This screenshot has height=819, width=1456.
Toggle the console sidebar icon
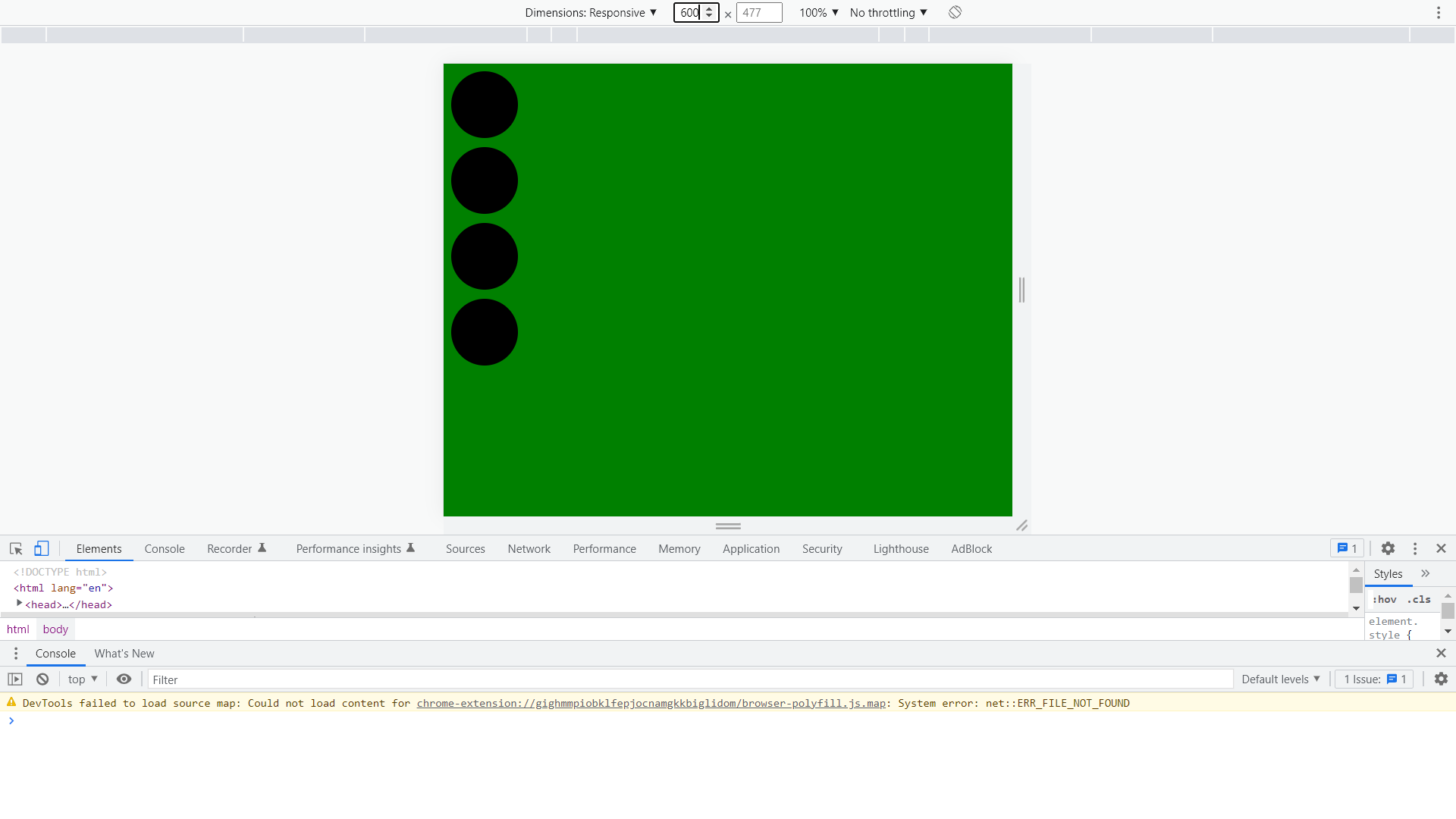point(15,679)
